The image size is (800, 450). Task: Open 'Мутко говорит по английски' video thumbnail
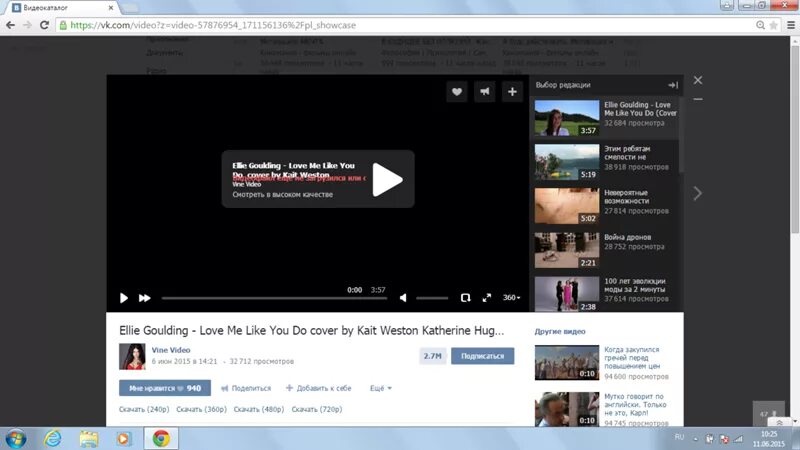(x=567, y=409)
